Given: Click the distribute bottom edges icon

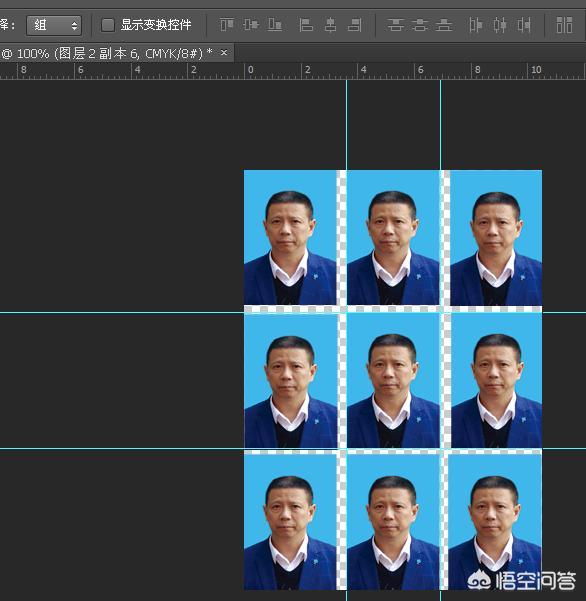Looking at the screenshot, I should click(444, 25).
